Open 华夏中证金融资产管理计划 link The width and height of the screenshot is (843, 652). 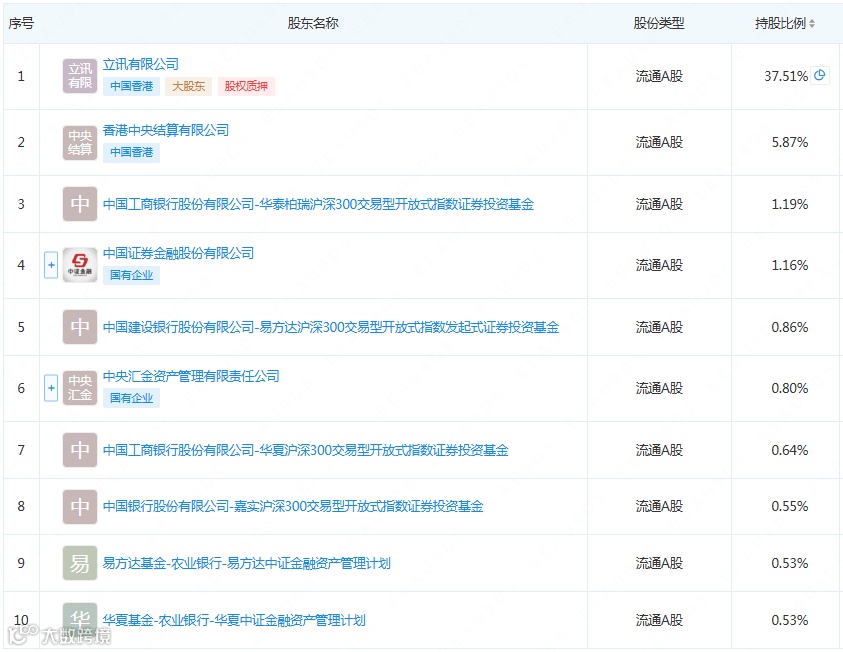(x=234, y=620)
